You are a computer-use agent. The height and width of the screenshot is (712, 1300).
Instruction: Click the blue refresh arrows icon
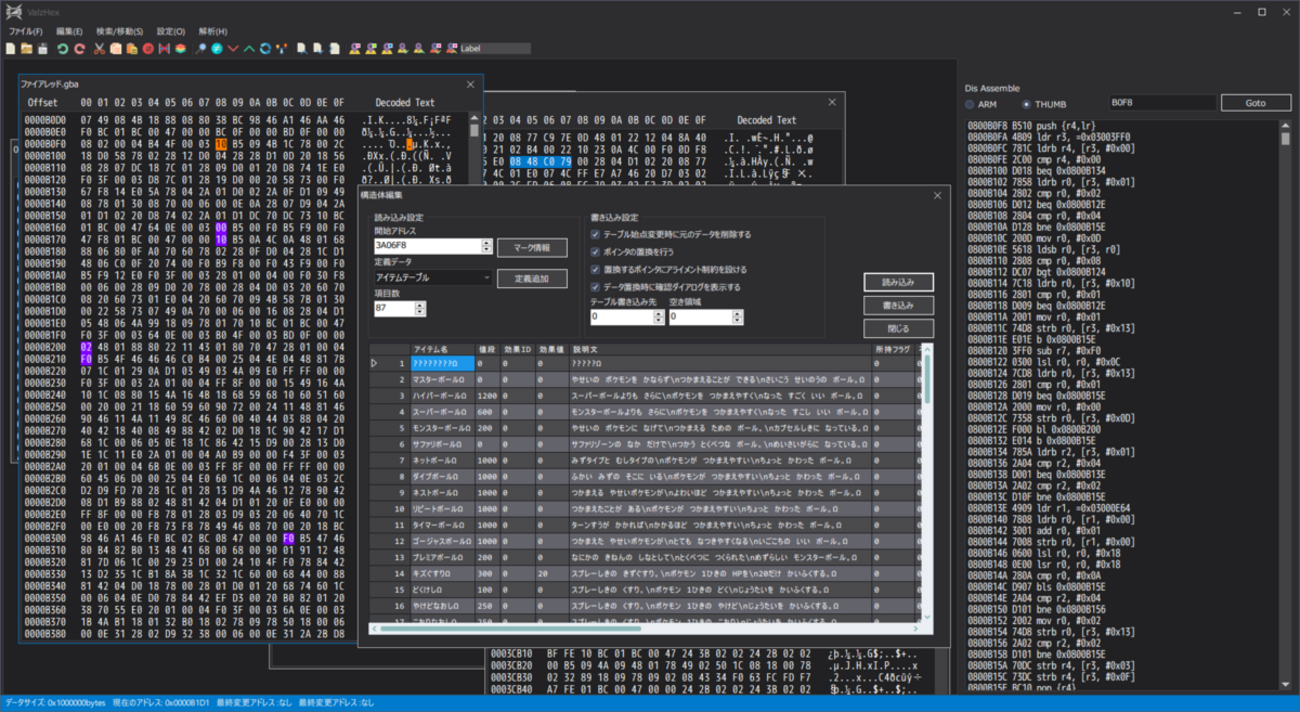[x=265, y=48]
